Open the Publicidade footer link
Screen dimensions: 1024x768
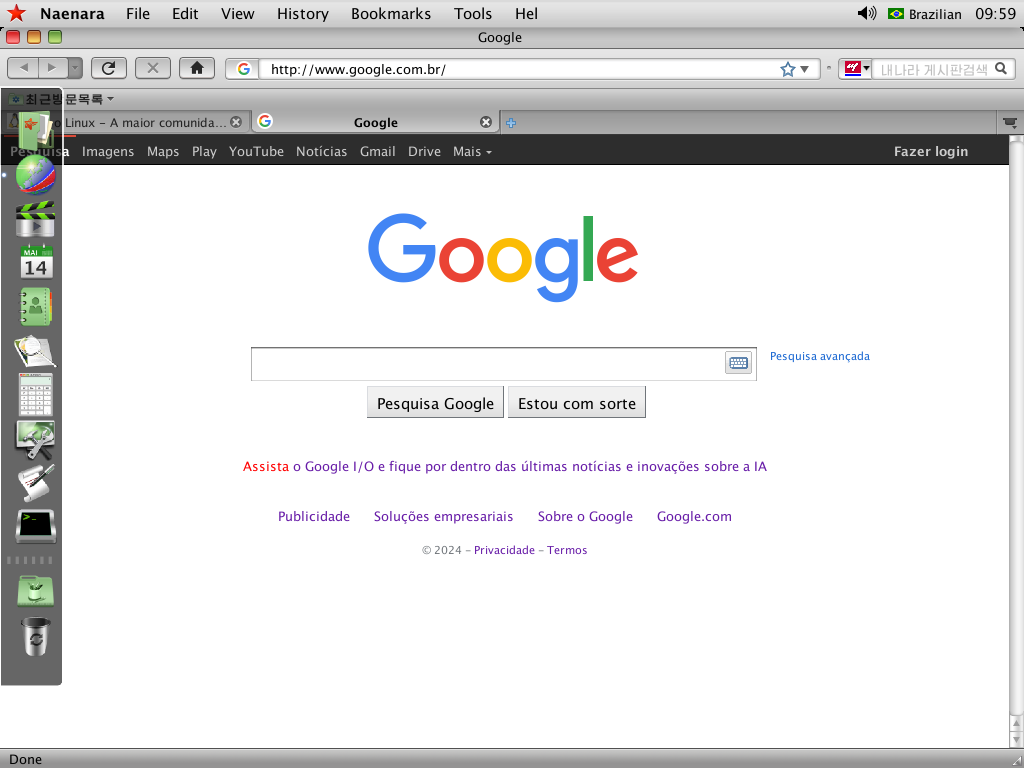click(x=314, y=517)
